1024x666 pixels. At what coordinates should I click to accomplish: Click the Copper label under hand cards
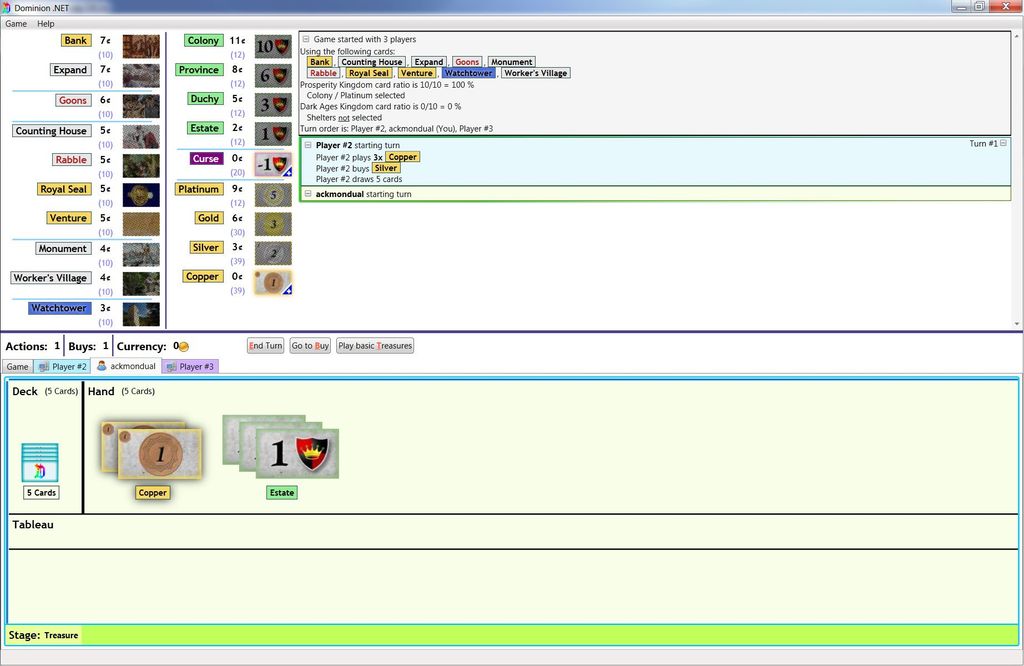tap(153, 493)
